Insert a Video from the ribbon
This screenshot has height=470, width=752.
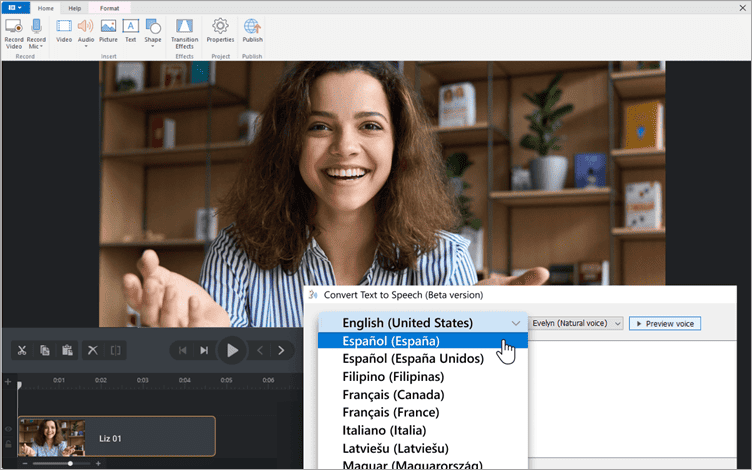pyautogui.click(x=64, y=26)
